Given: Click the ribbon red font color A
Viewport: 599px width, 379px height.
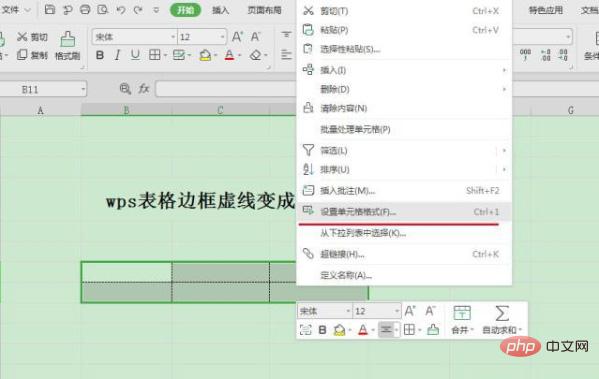Looking at the screenshot, I should tap(229, 55).
